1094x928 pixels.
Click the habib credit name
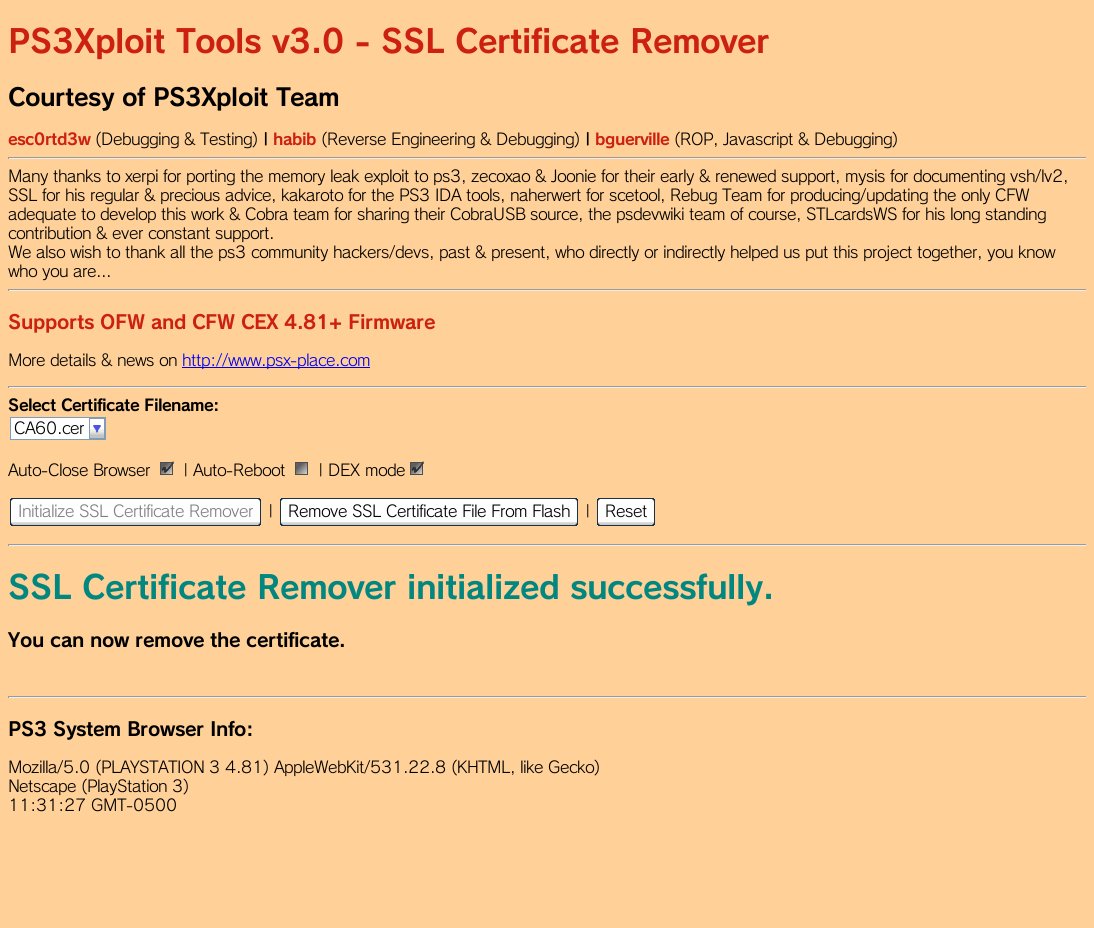(294, 139)
